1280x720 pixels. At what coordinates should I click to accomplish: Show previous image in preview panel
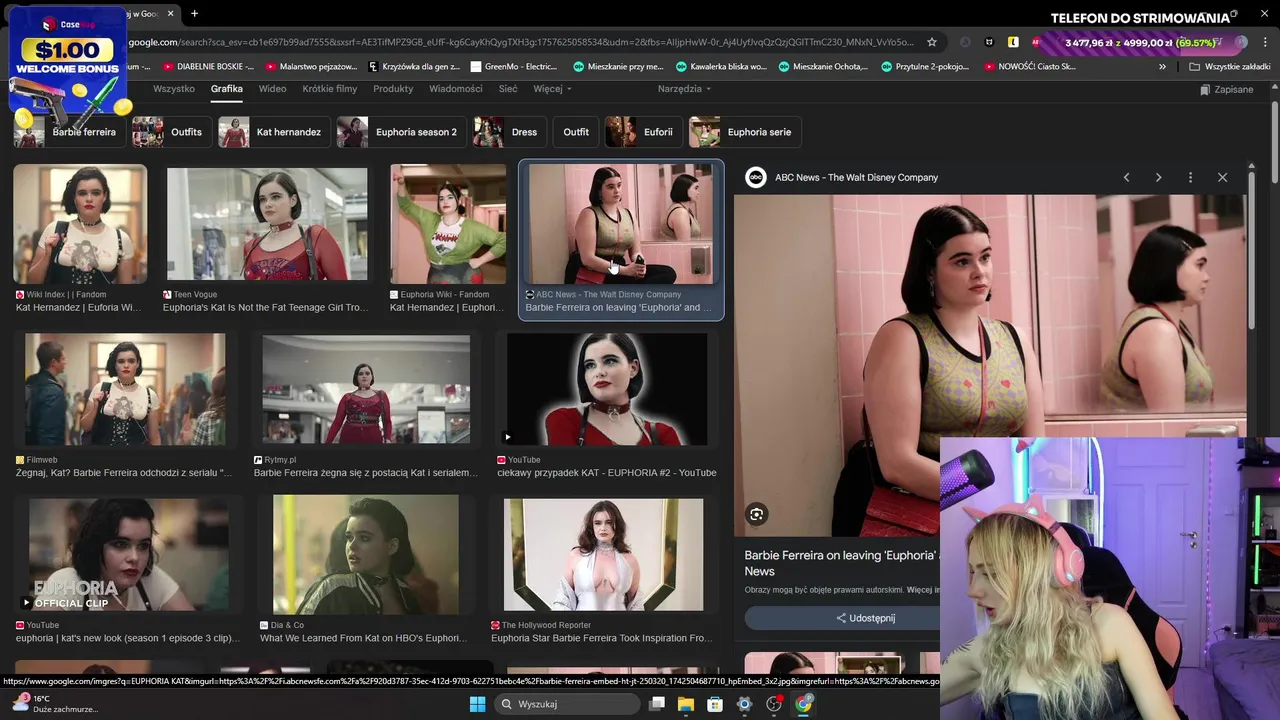point(1126,177)
